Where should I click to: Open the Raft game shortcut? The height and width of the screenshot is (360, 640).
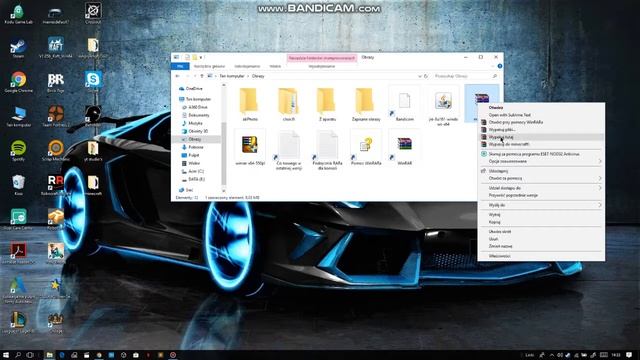[x=56, y=48]
